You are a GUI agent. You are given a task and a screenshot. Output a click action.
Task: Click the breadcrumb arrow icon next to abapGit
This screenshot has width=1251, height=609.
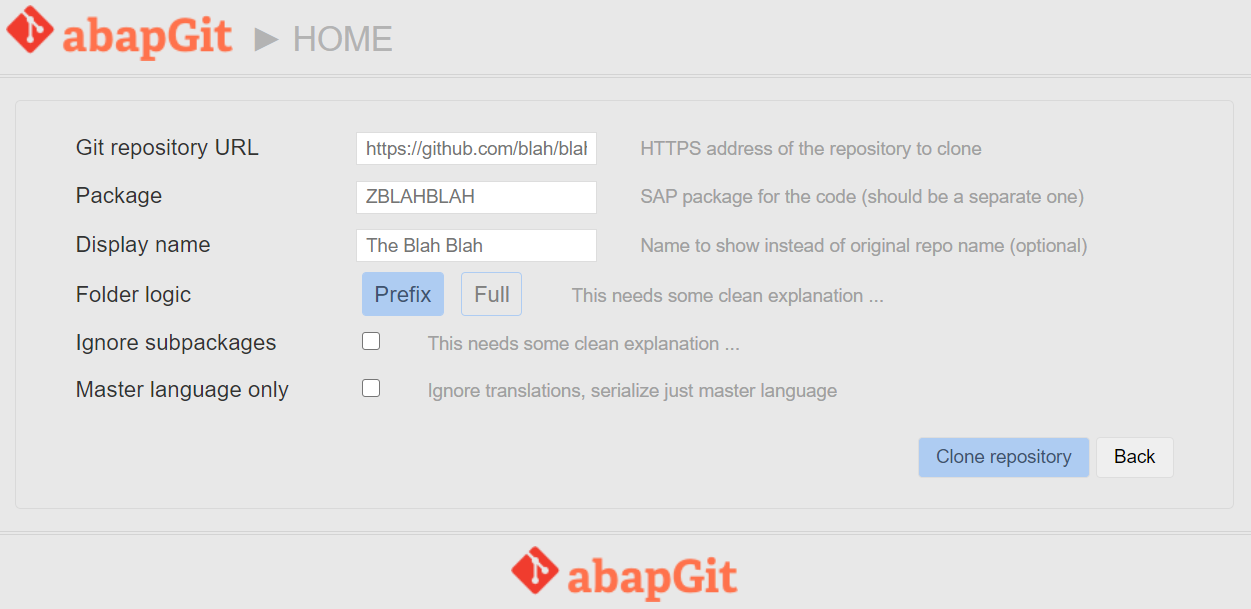265,39
